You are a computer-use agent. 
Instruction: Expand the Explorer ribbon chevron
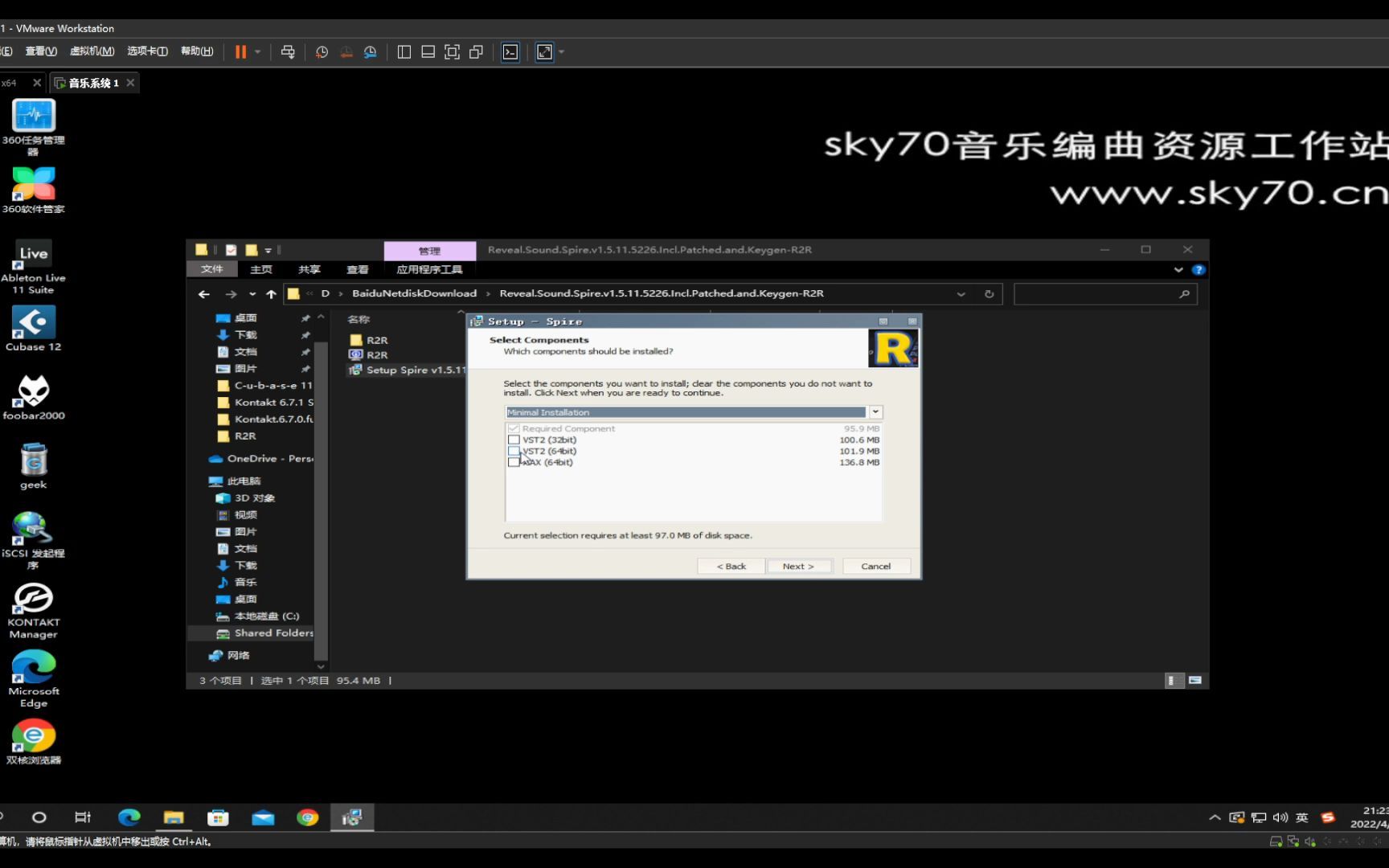click(x=1178, y=270)
